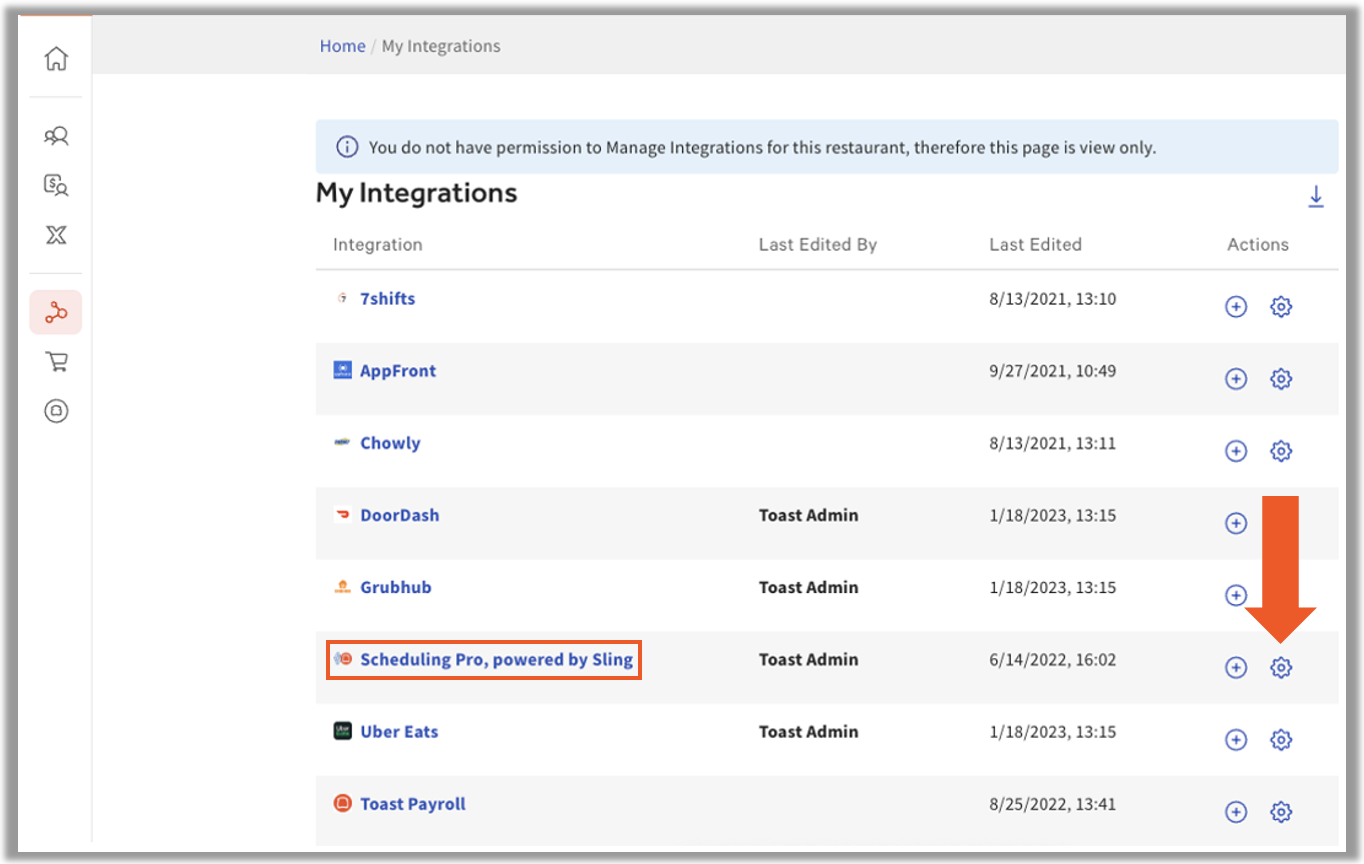1364x864 pixels.
Task: Click the info icon in the permission banner
Action: tap(346, 148)
